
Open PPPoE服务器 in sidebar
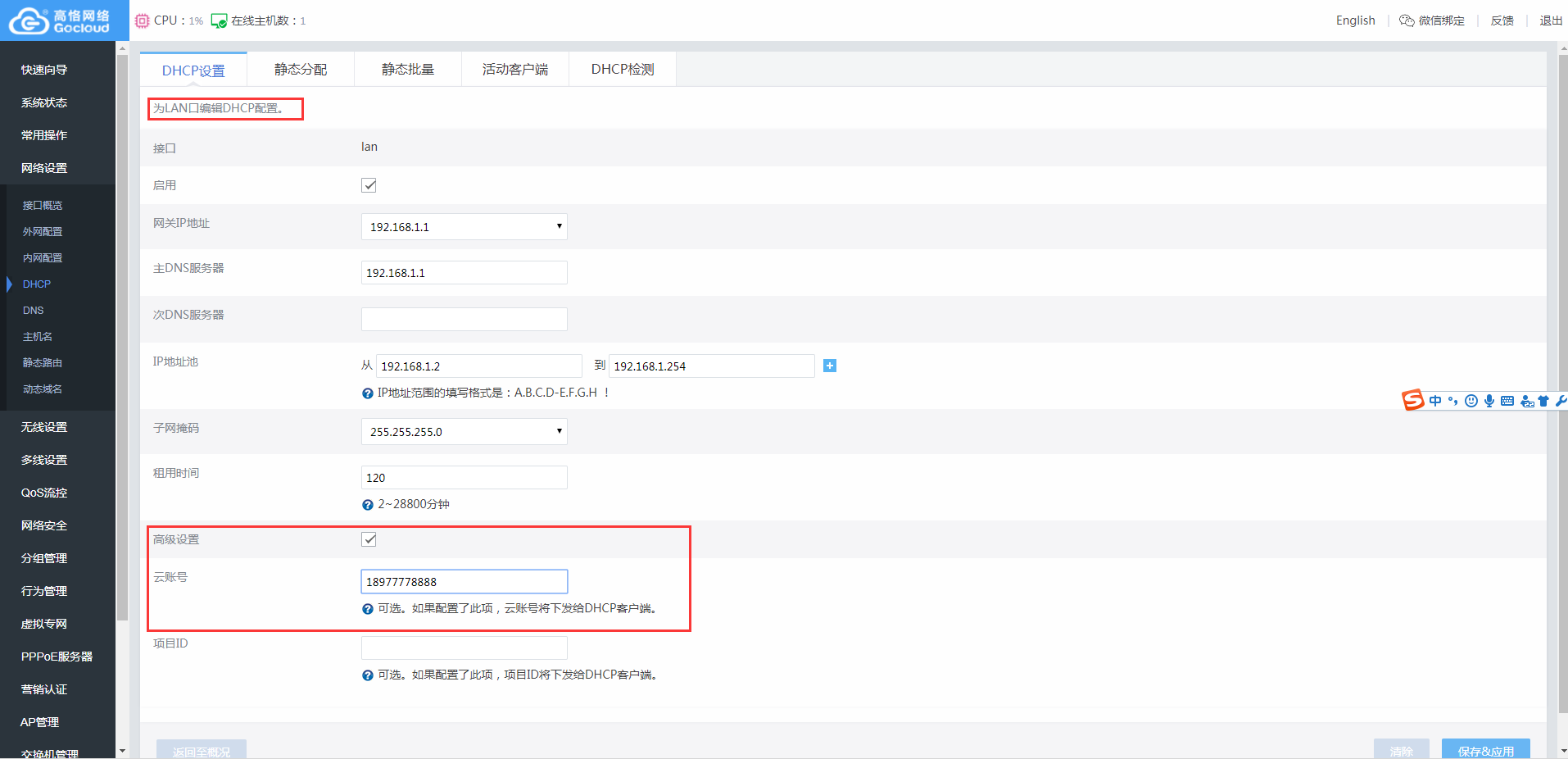[x=57, y=657]
